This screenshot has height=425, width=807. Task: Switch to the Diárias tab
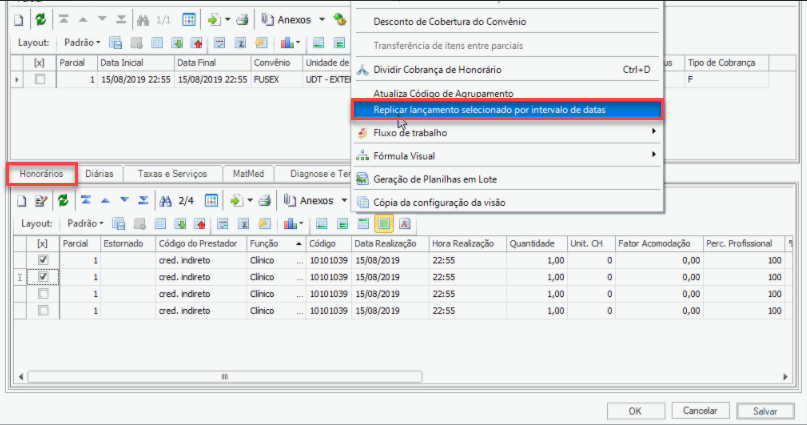pos(99,174)
